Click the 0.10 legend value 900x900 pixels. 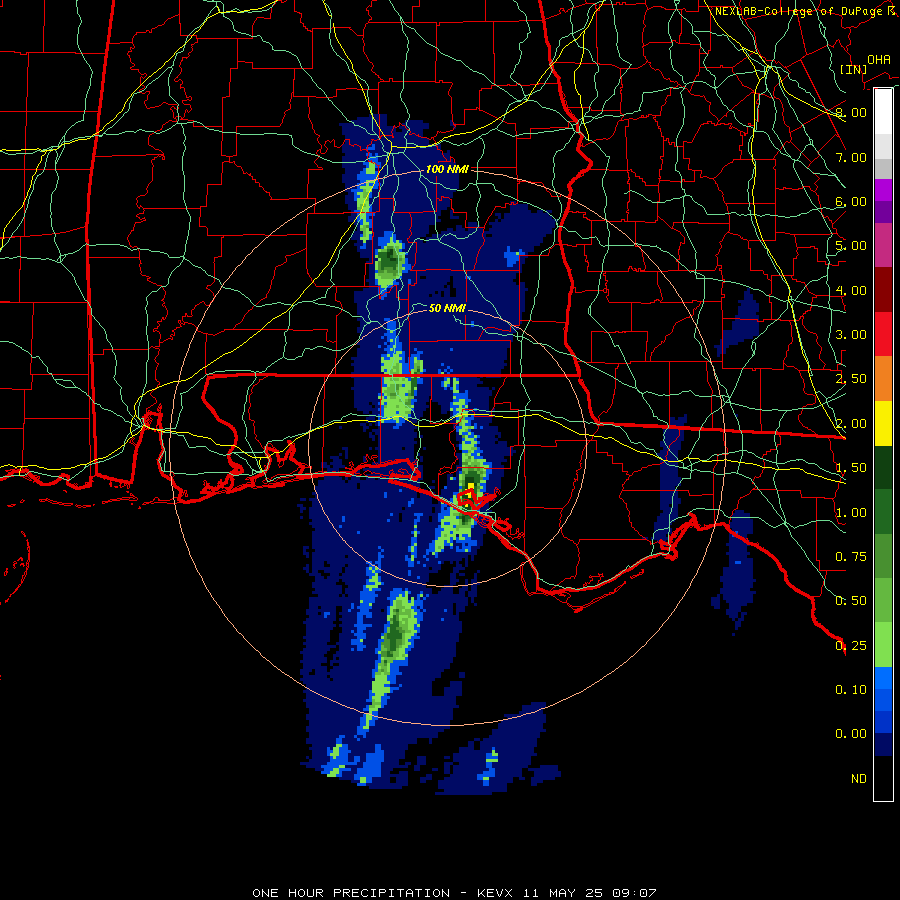tap(851, 690)
